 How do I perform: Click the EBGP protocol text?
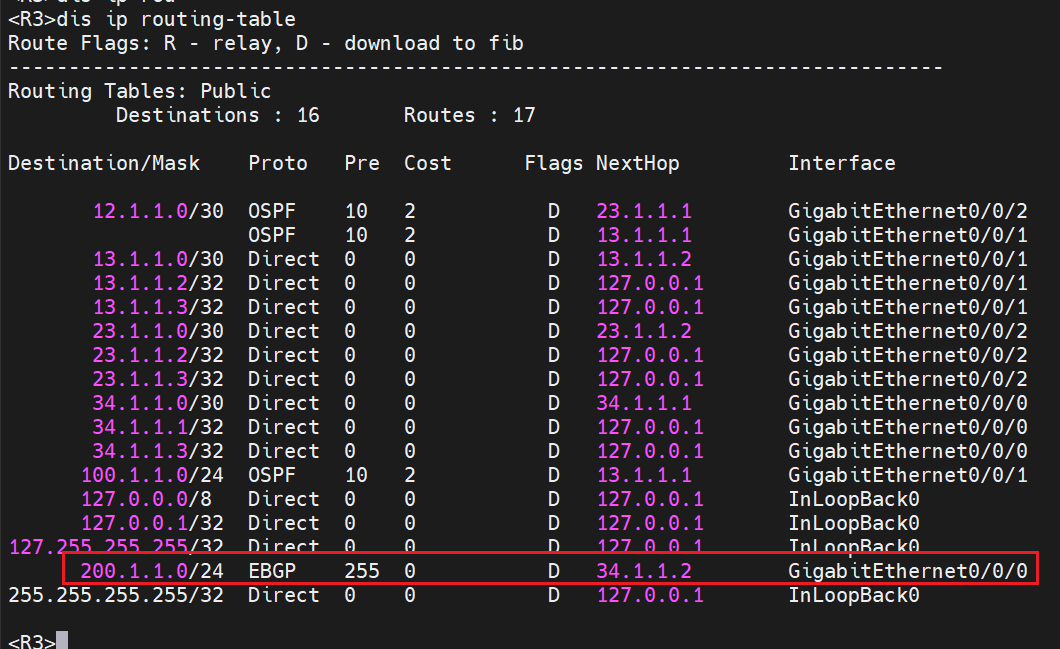[x=272, y=571]
